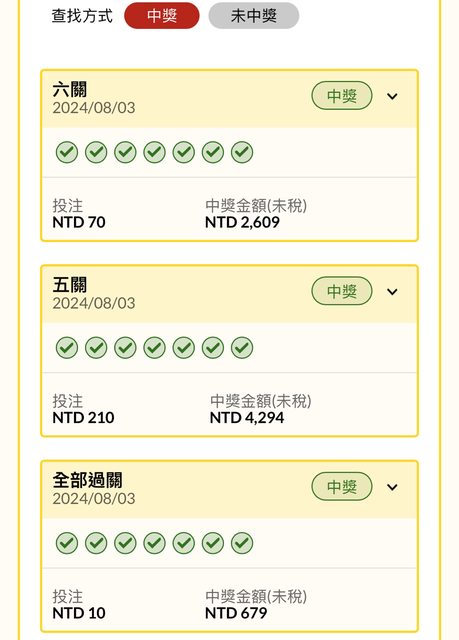This screenshot has height=640, width=459.
Task: Click 中獎 status badge on 全部過關 card
Action: pyautogui.click(x=342, y=487)
